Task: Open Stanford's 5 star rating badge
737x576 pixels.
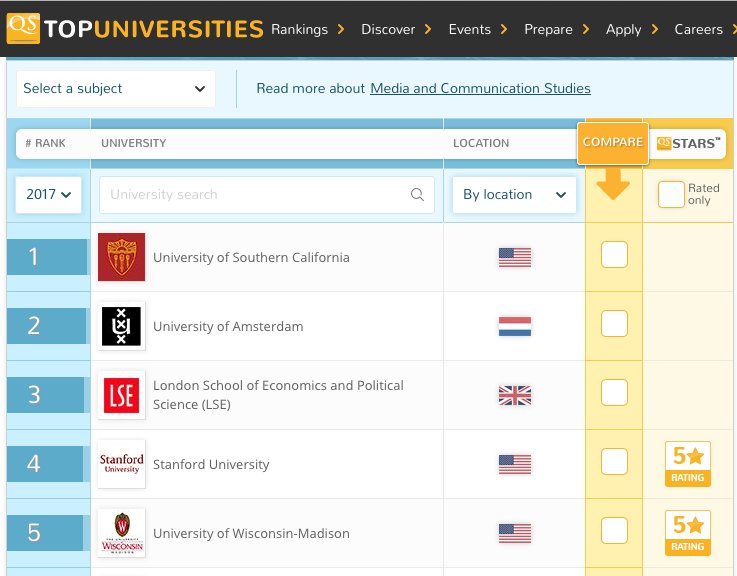Action: click(x=688, y=464)
